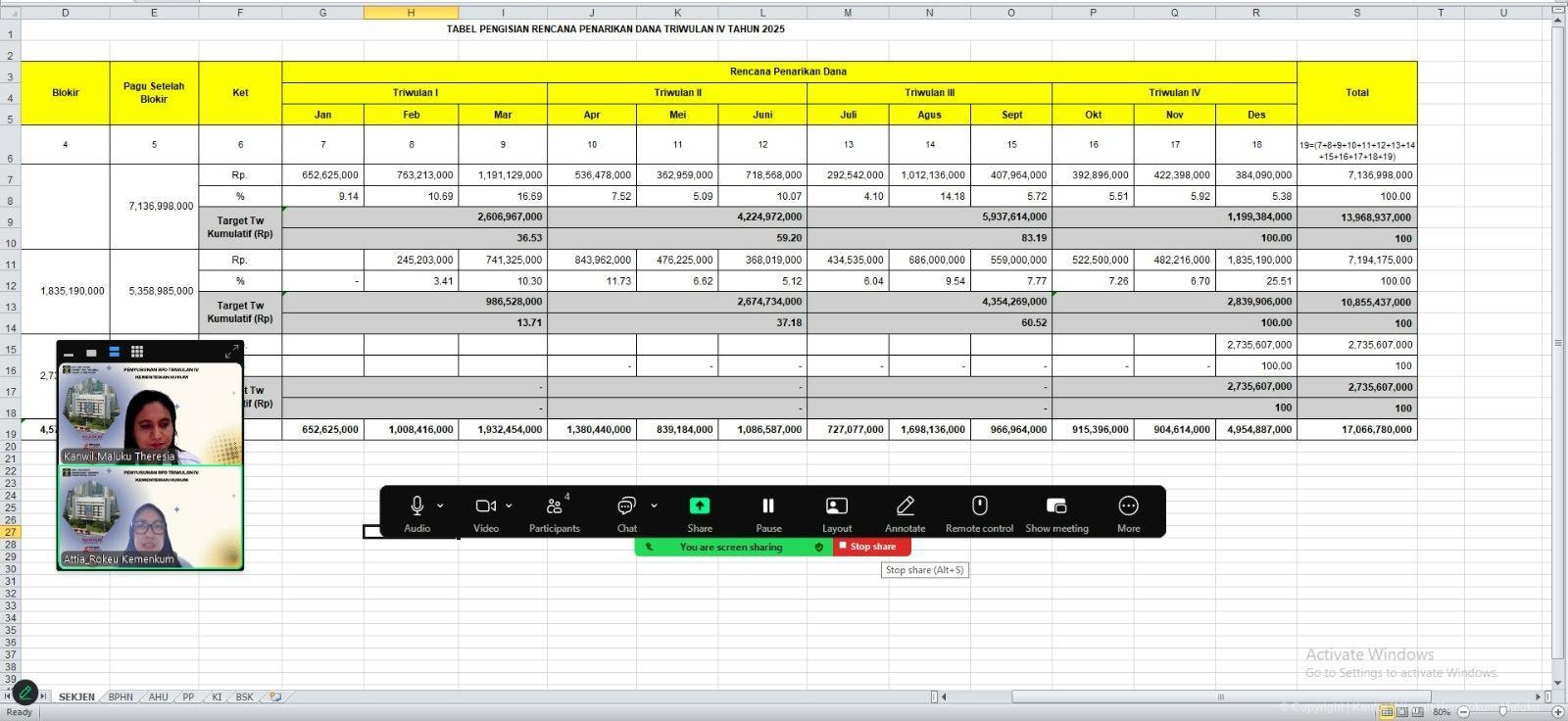
Task: Select the Kanwil Maluku Theresia video thumbnail
Action: (x=150, y=413)
